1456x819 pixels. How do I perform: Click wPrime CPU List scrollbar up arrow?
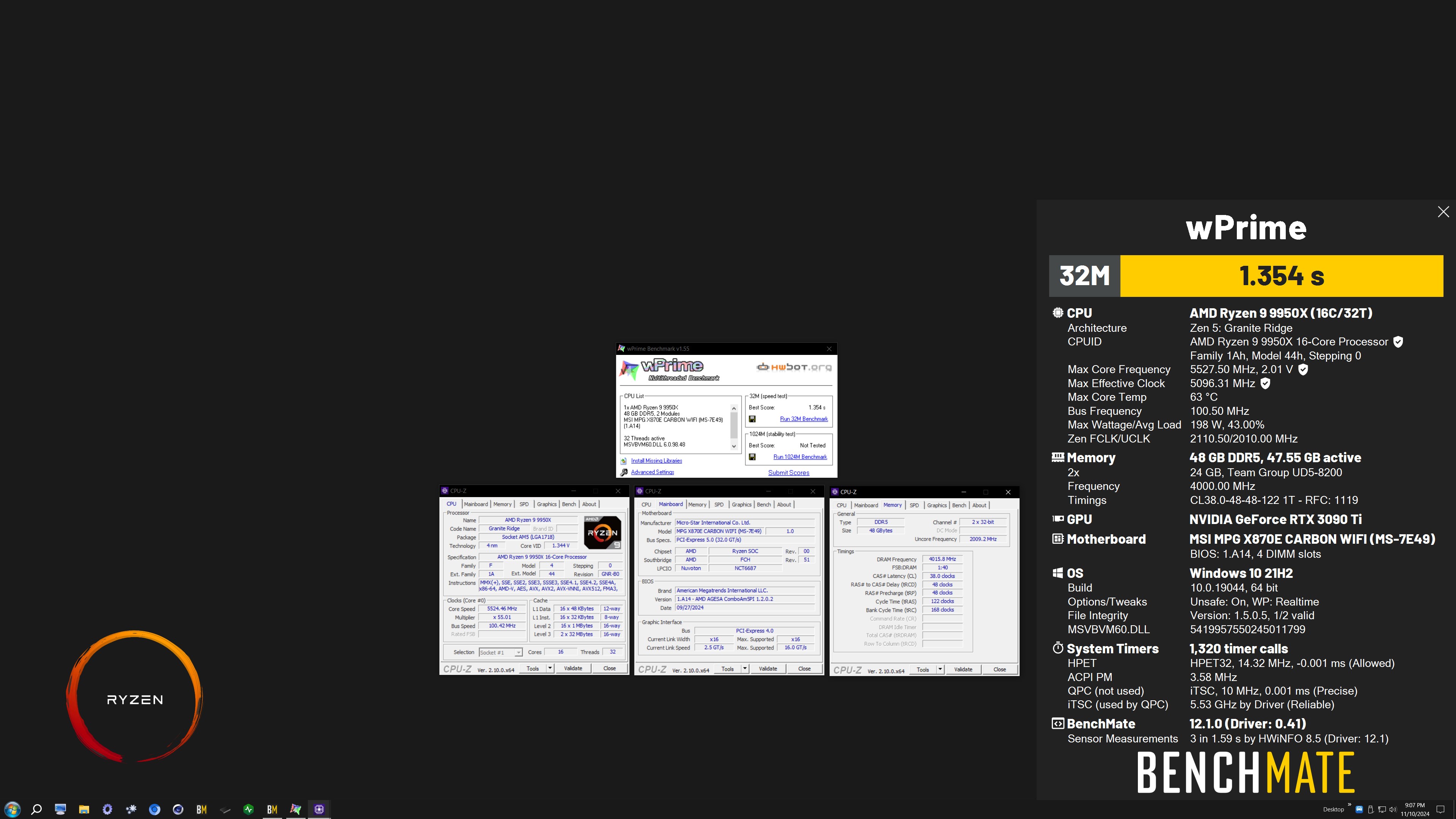[734, 408]
